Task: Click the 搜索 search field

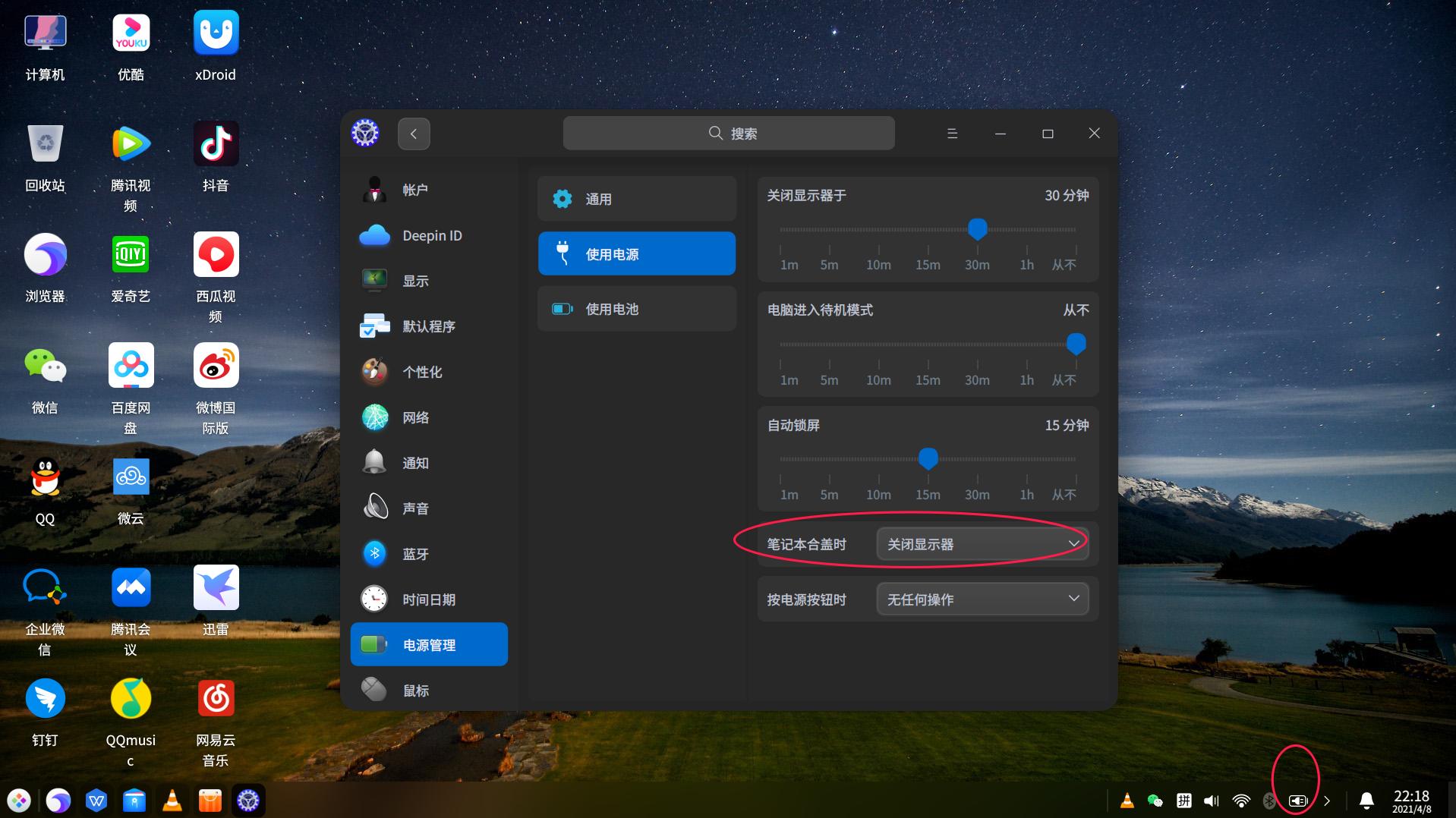Action: pos(729,134)
